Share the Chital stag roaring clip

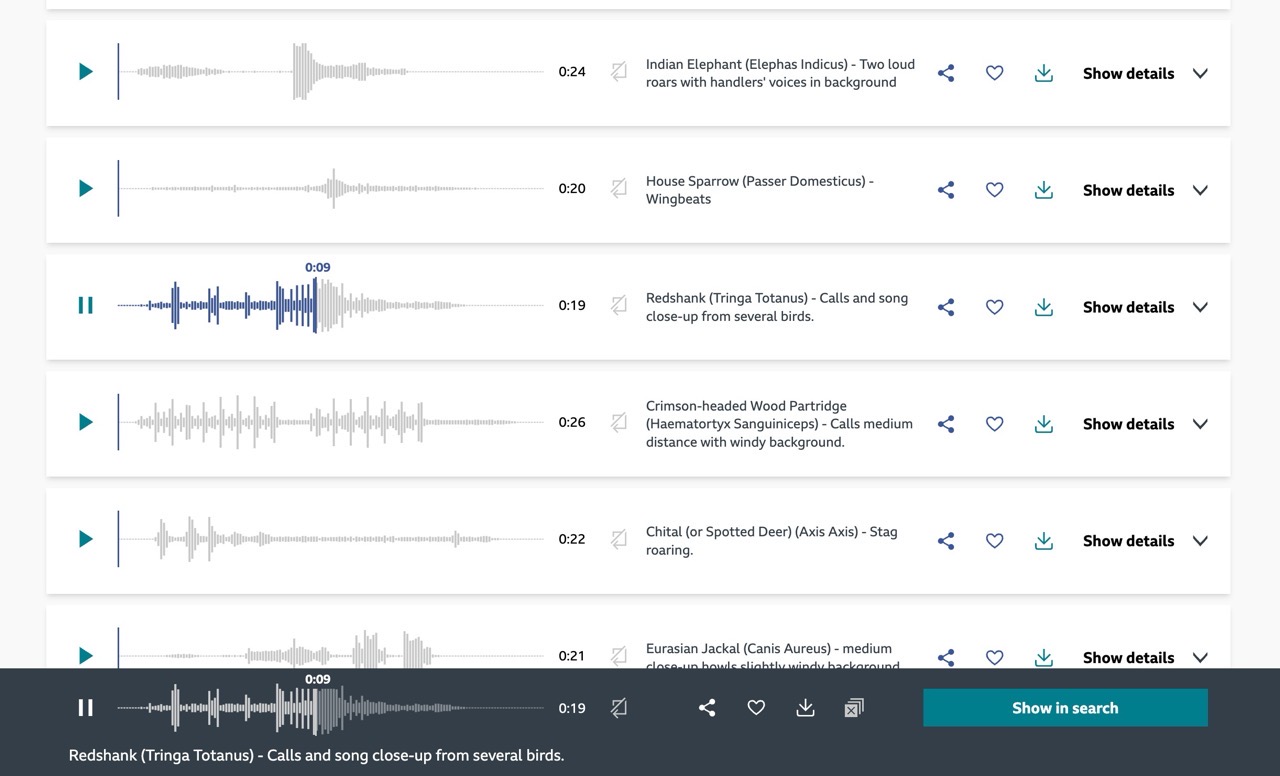[x=946, y=540]
